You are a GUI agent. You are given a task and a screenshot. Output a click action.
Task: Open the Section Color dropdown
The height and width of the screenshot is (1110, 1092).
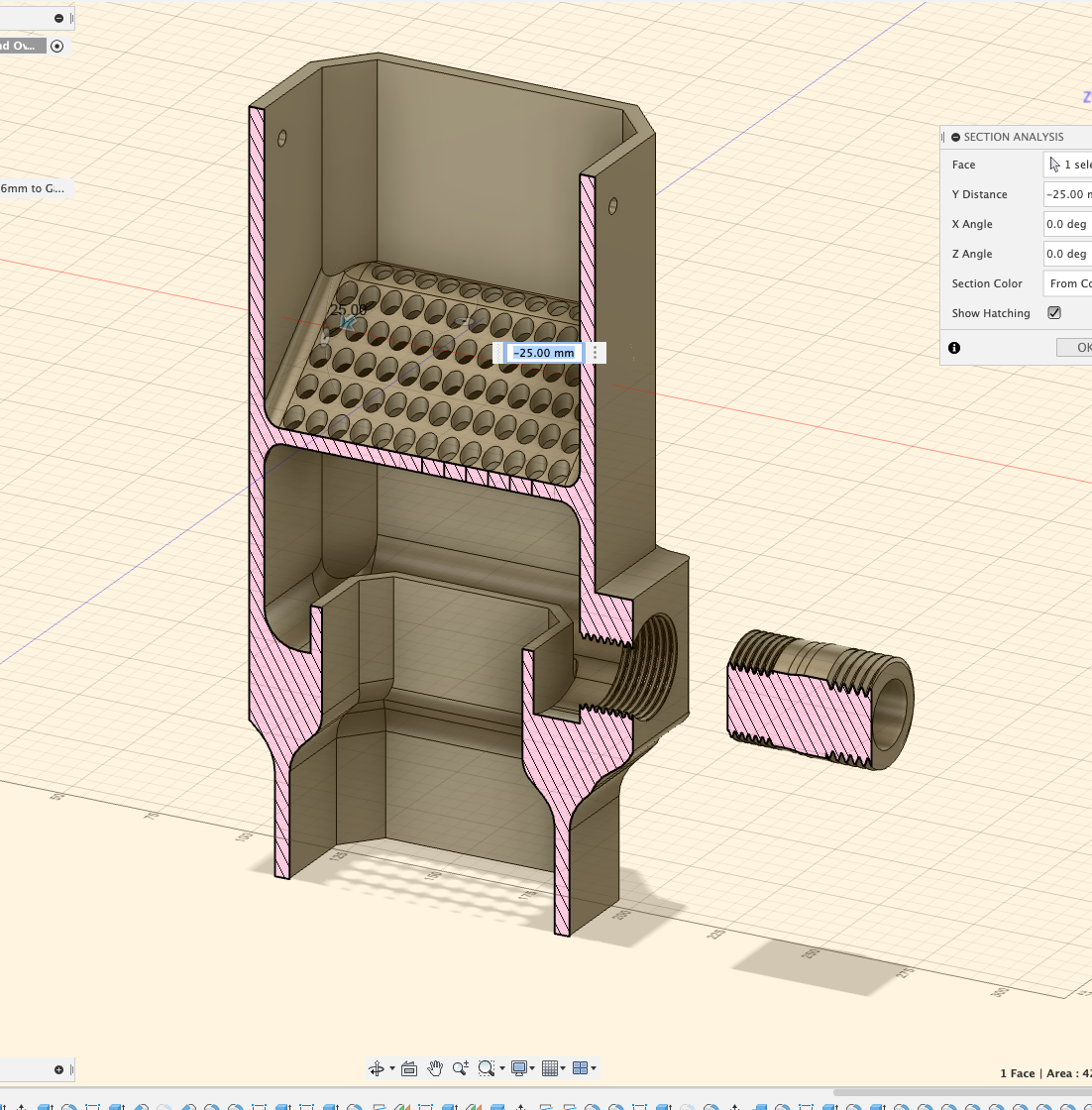click(1067, 283)
